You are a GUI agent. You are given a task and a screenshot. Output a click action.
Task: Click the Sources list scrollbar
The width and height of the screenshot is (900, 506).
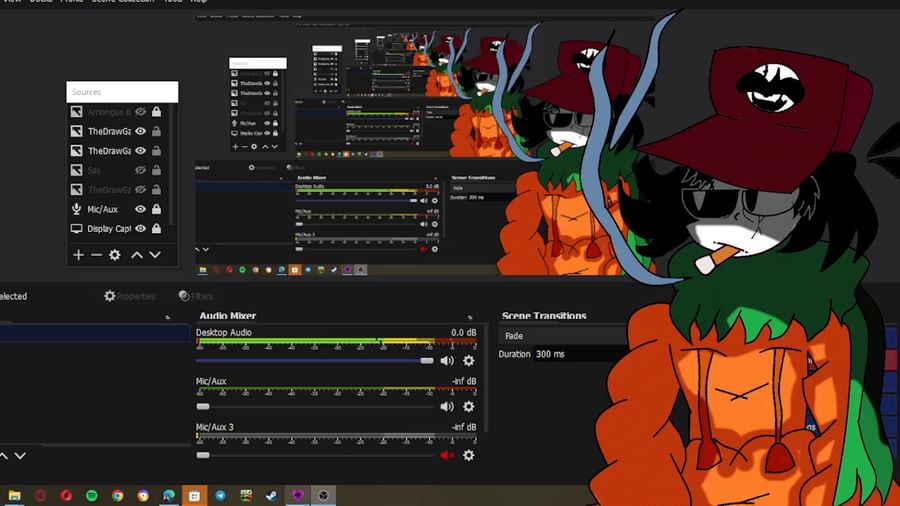tap(172, 165)
